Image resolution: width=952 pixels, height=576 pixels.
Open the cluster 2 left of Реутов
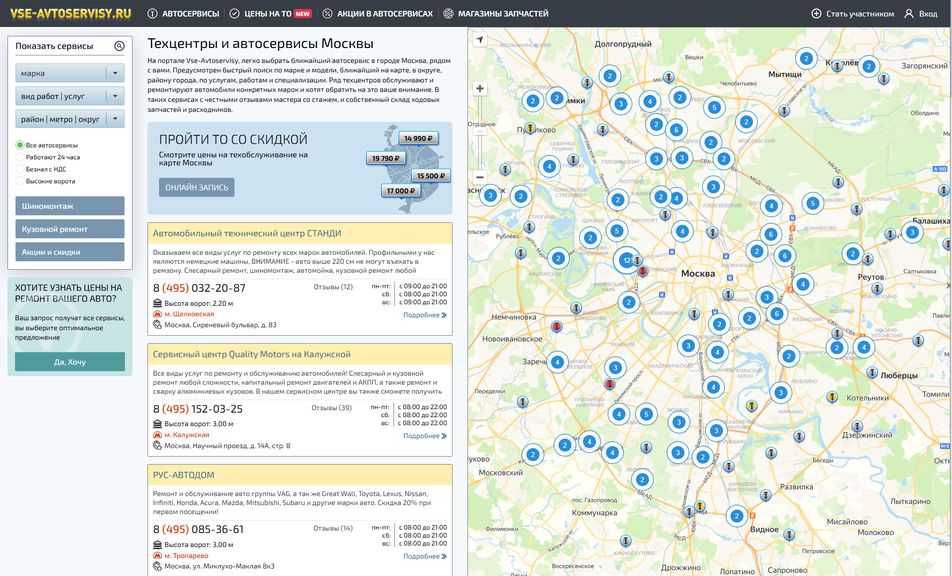(852, 254)
